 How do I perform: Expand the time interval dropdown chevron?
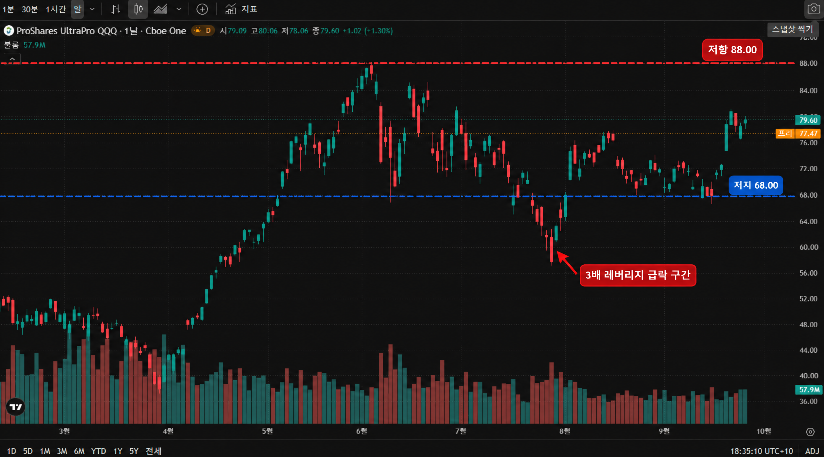(92, 9)
